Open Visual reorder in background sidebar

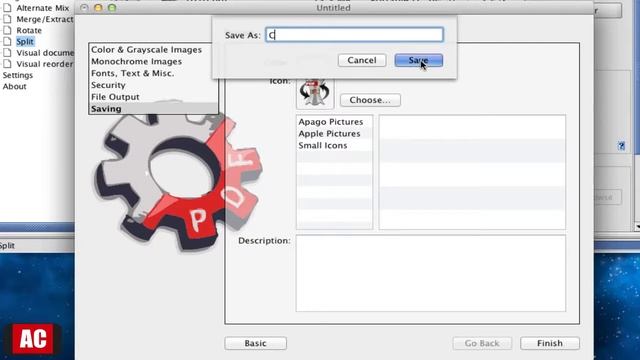click(x=45, y=64)
